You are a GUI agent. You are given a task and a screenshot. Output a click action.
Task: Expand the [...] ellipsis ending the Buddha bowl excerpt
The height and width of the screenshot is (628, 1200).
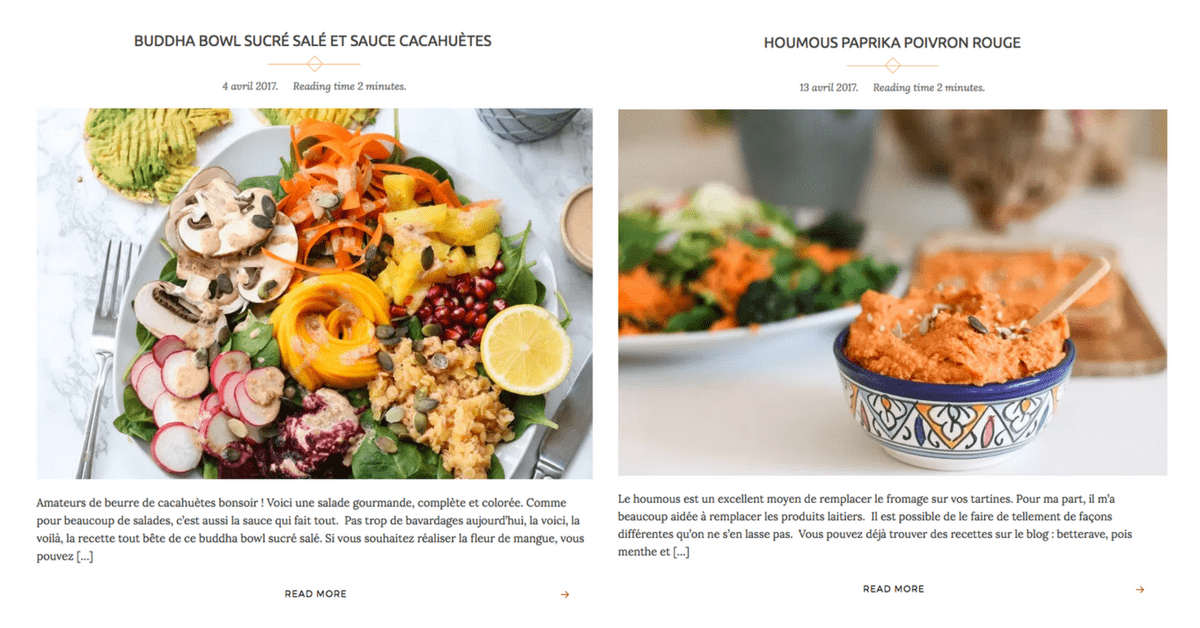(x=85, y=557)
